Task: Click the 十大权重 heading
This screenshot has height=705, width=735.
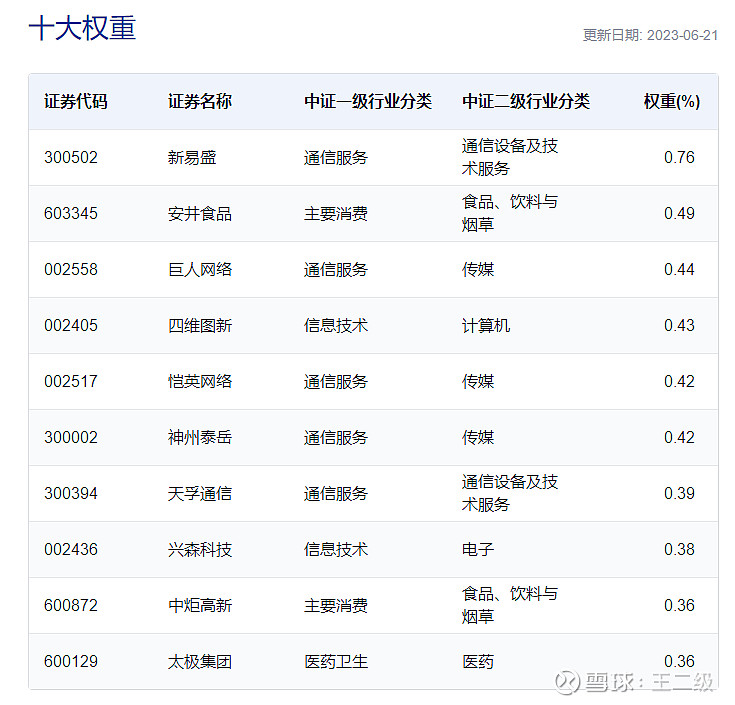Action: click(82, 28)
